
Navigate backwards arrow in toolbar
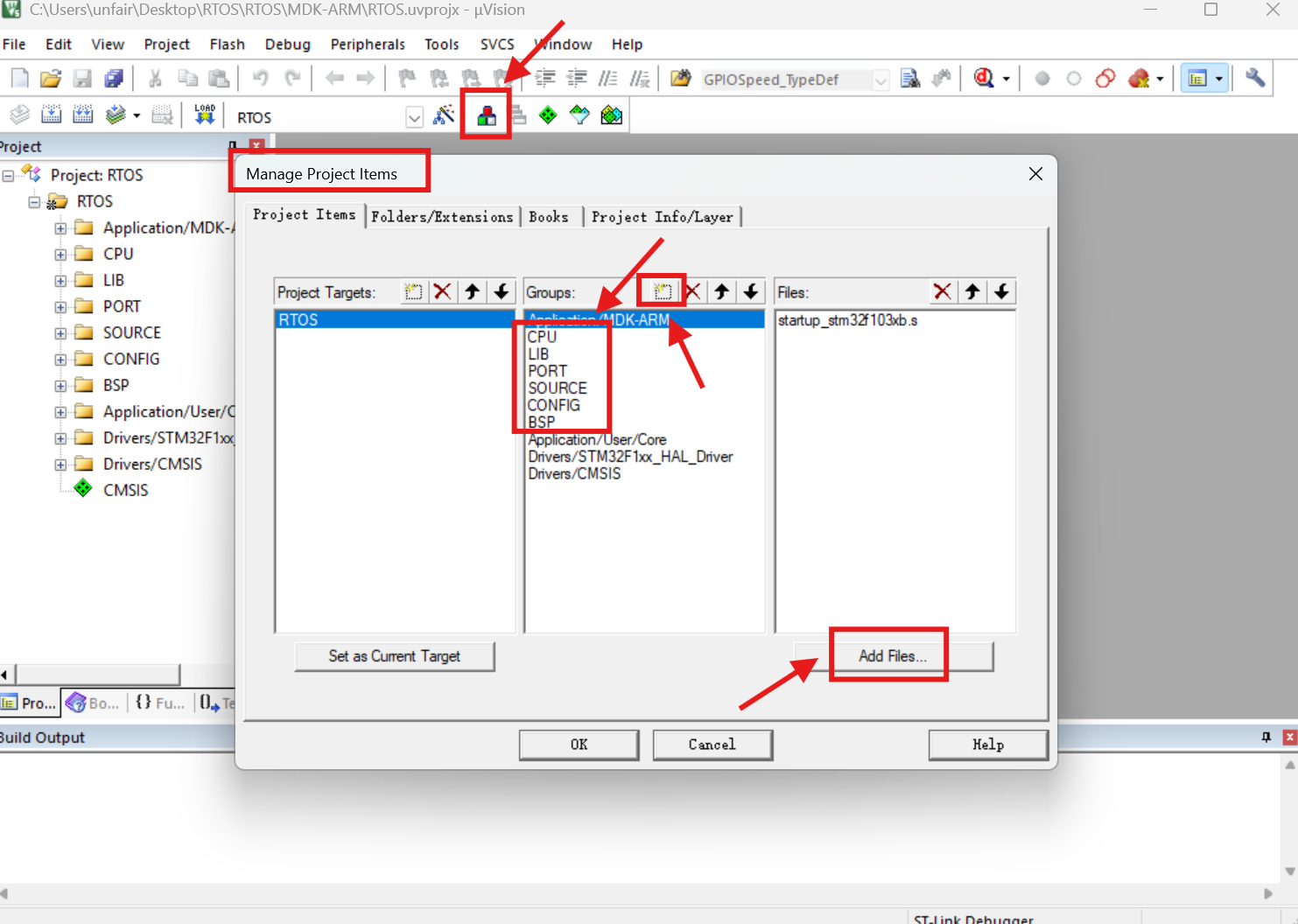[x=334, y=79]
